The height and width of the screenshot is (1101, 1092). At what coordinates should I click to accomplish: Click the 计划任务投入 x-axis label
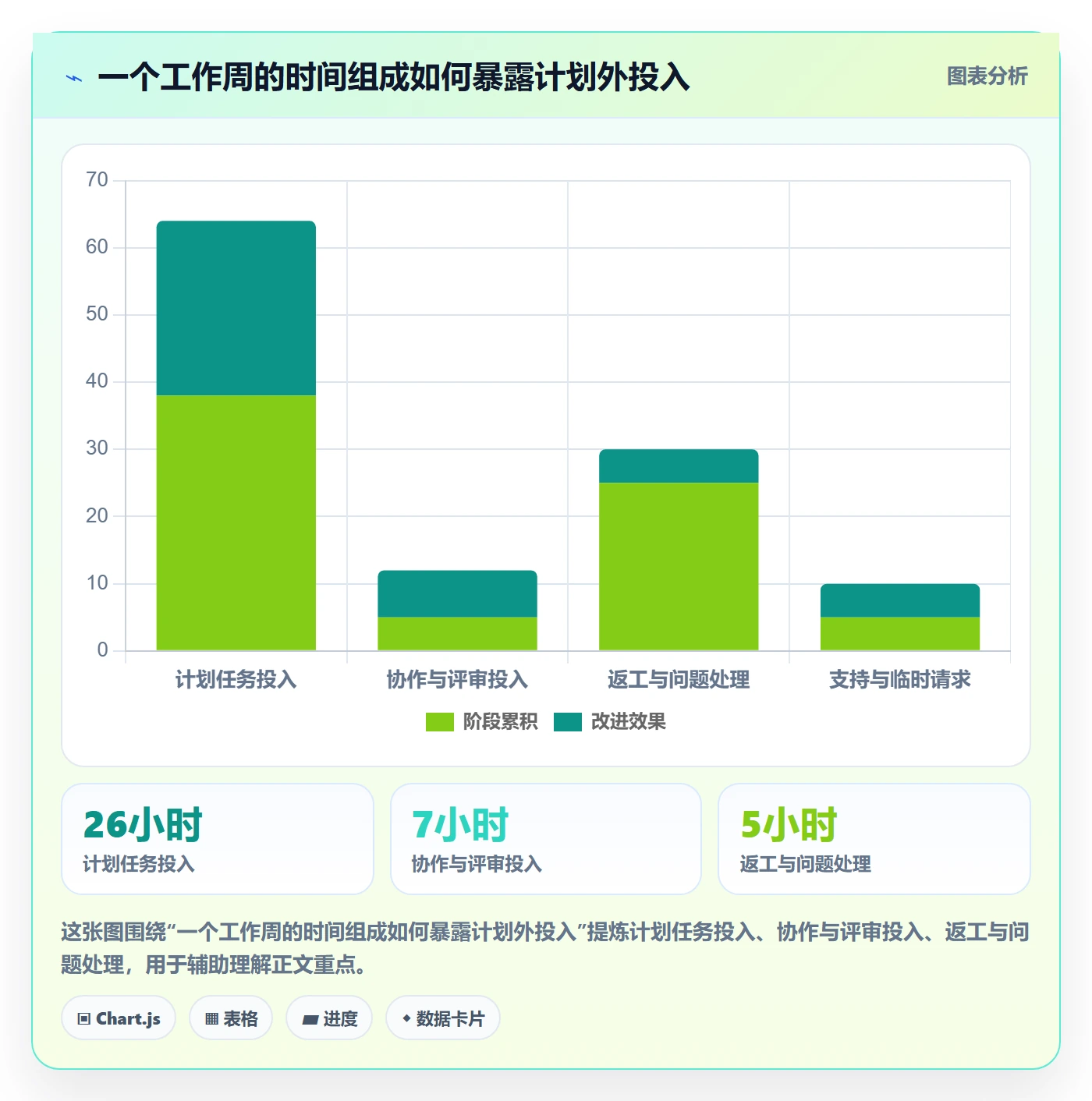pyautogui.click(x=236, y=680)
